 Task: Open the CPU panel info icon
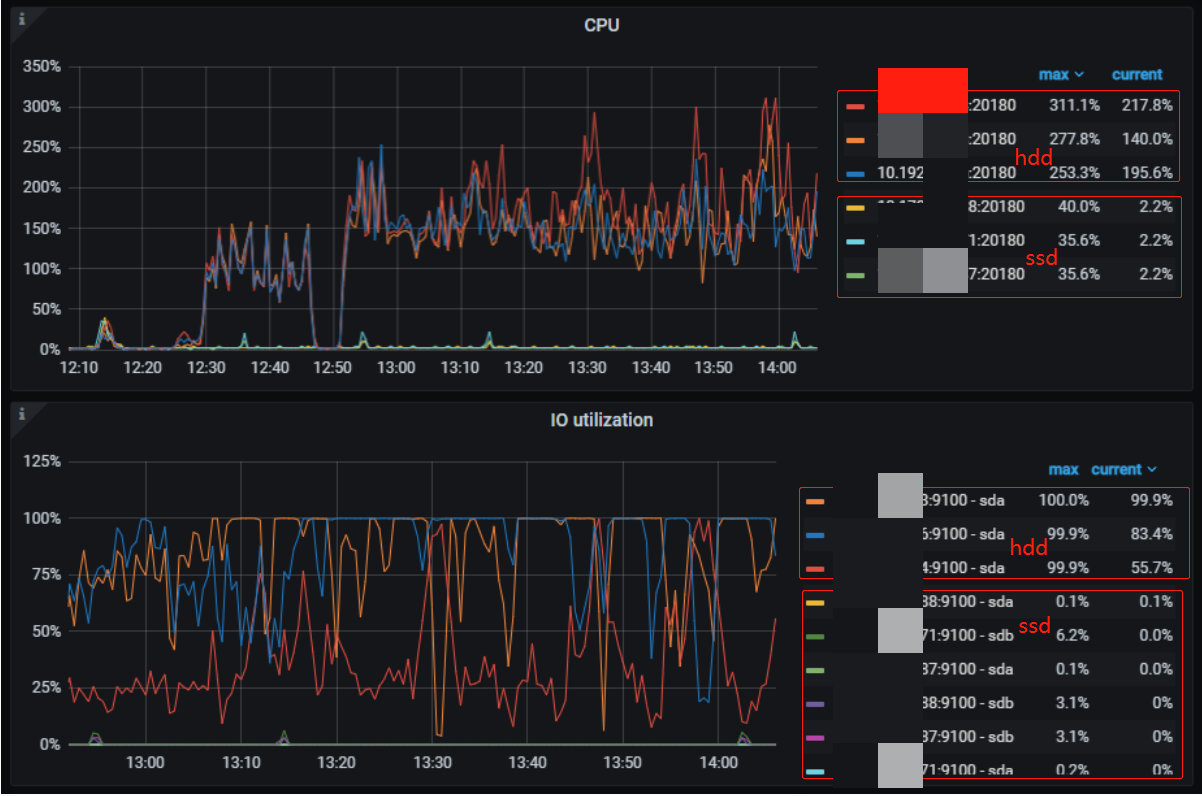pyautogui.click(x=22, y=17)
